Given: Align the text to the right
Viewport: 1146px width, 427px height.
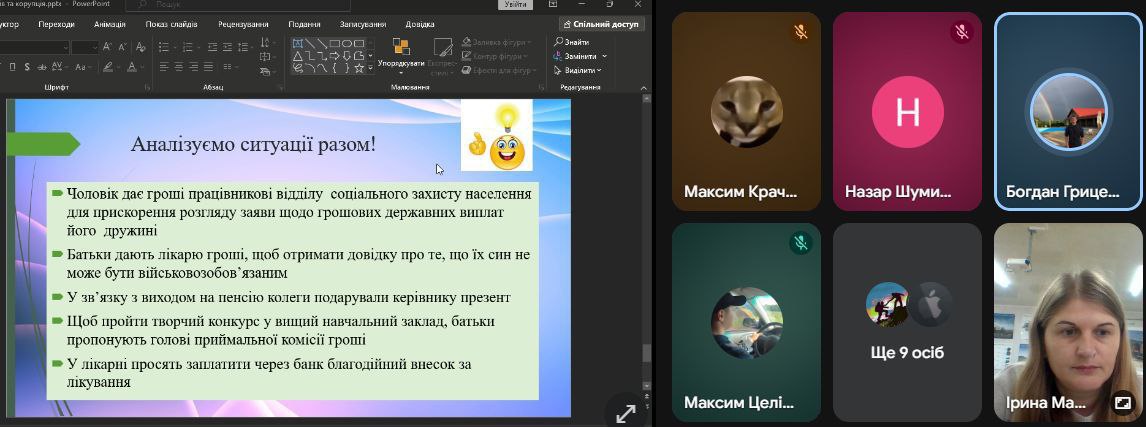Looking at the screenshot, I should [194, 67].
